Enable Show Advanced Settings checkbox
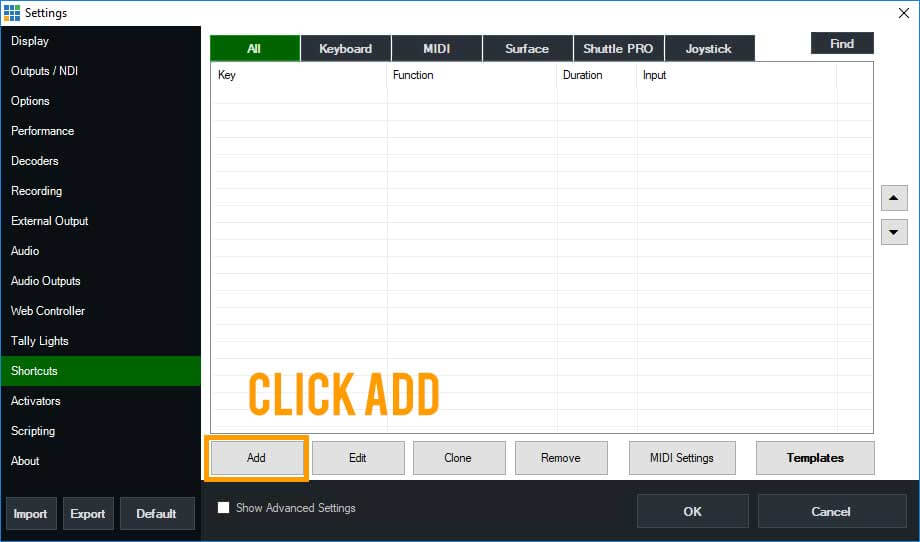Viewport: 920px width, 542px height. (224, 508)
